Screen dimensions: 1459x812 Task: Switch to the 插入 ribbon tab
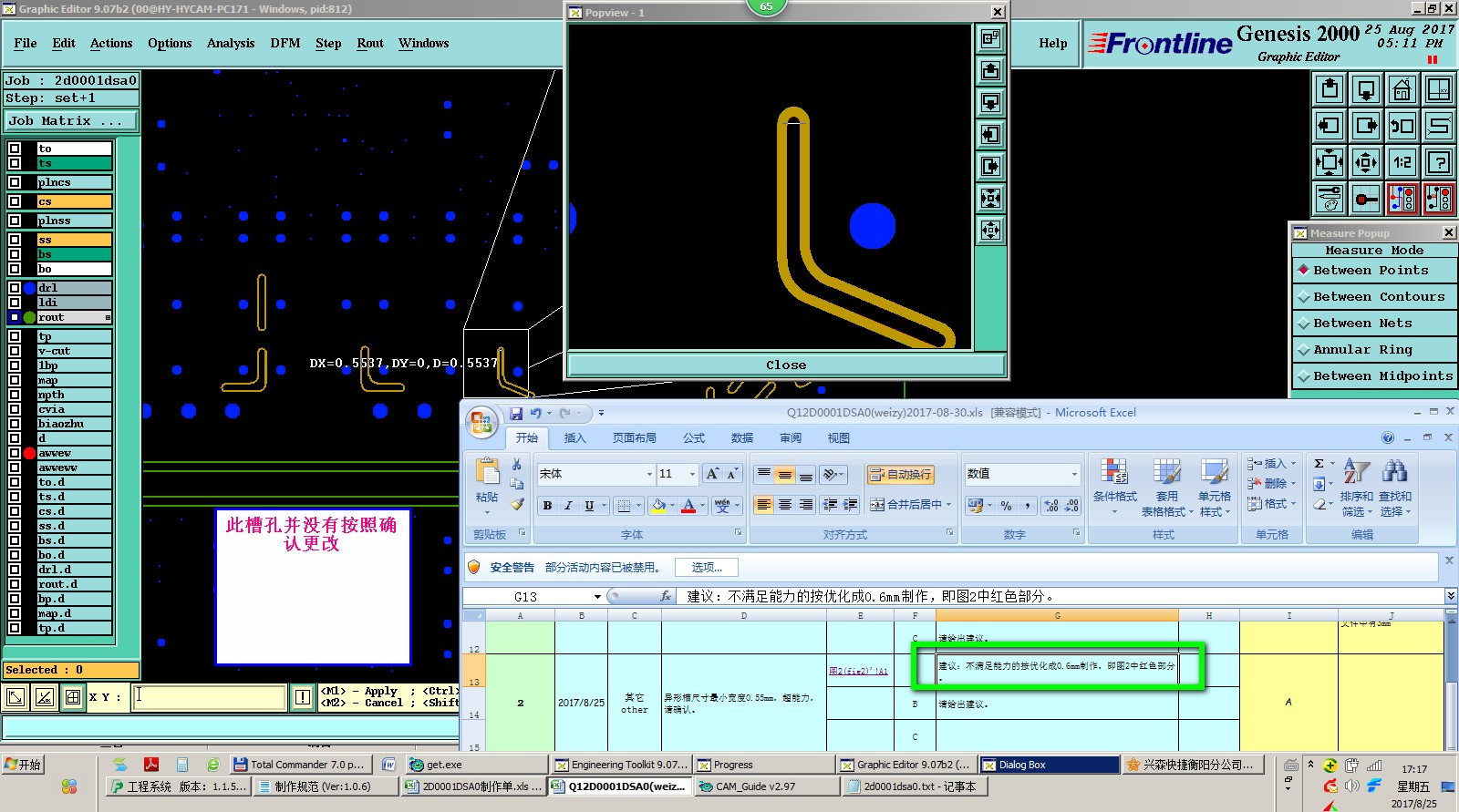(574, 438)
